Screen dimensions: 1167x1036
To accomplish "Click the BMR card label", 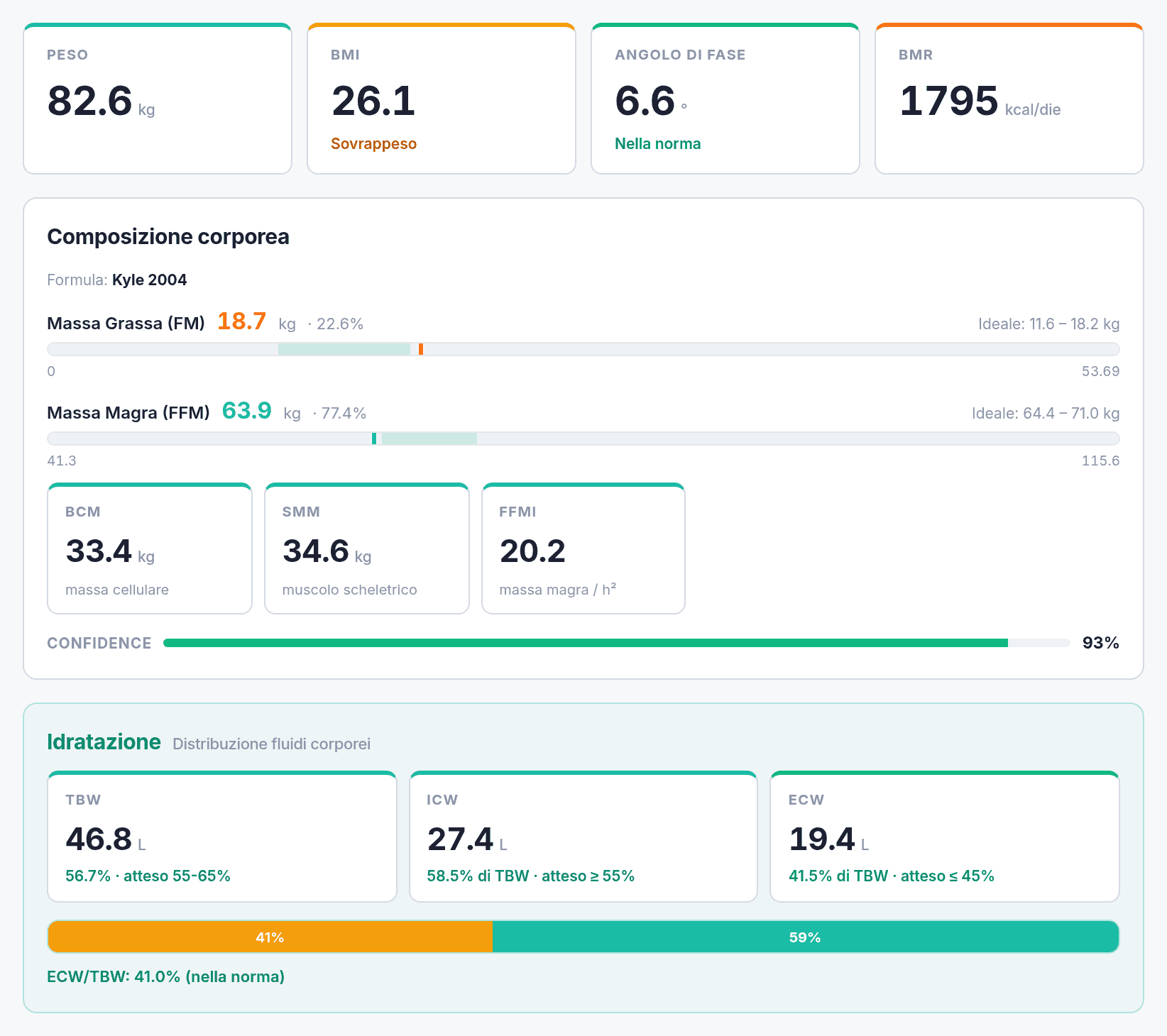I will pyautogui.click(x=916, y=55).
